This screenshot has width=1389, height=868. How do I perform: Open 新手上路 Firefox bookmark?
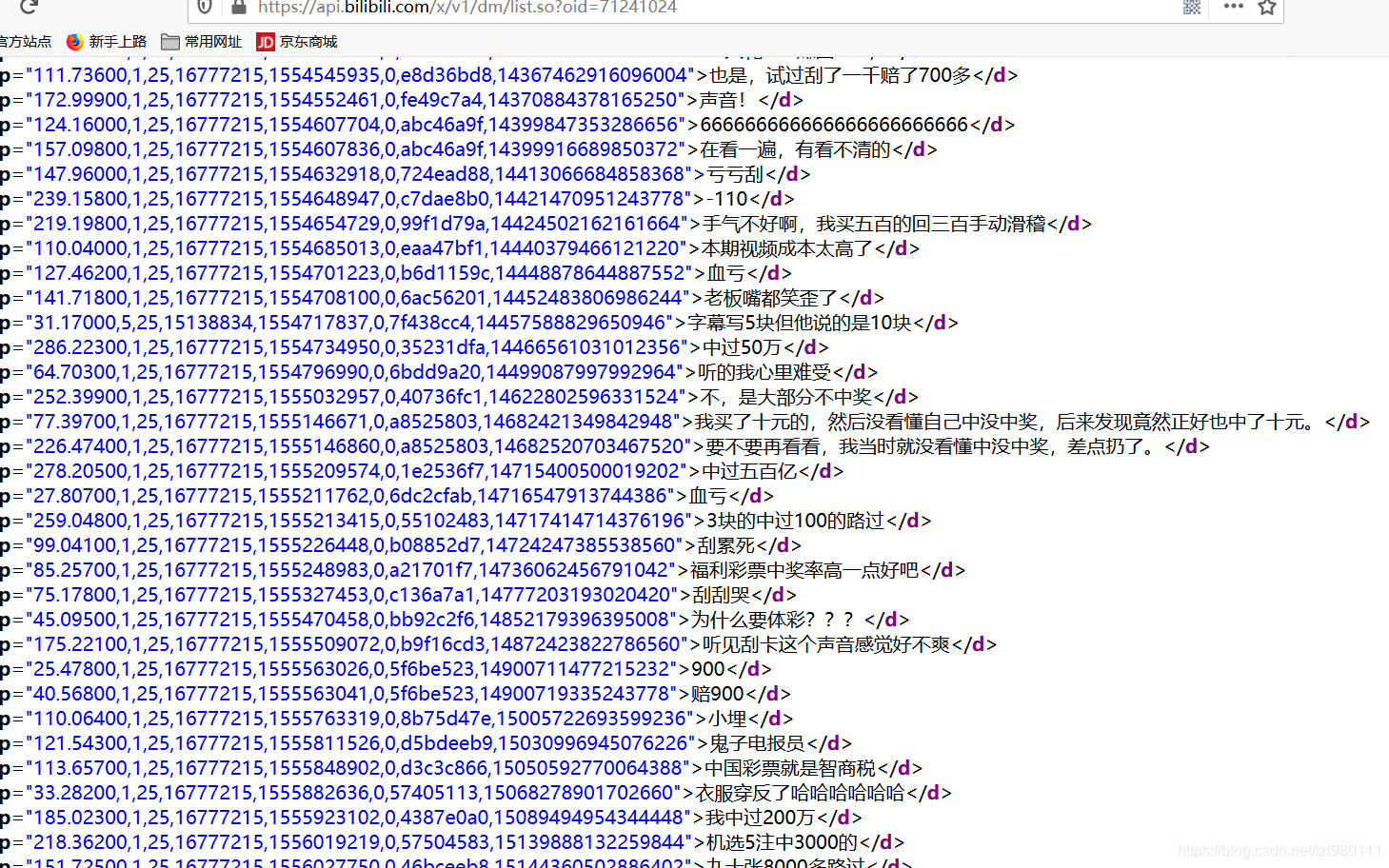tap(107, 42)
